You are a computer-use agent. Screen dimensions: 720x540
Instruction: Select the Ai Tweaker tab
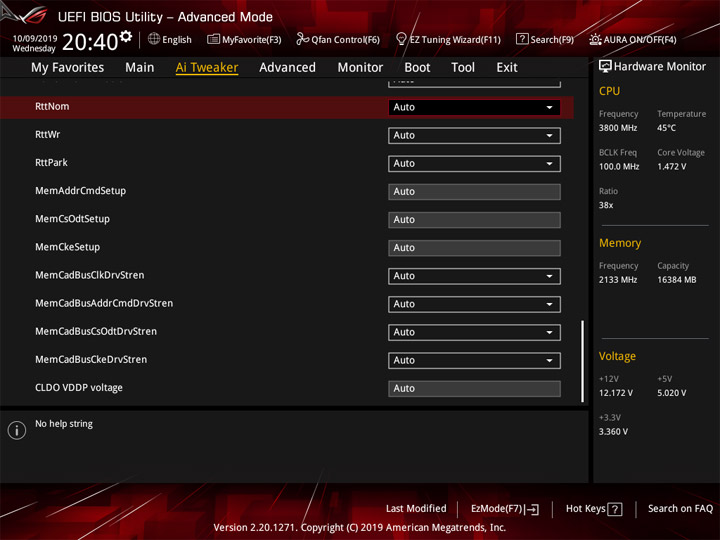coord(207,68)
